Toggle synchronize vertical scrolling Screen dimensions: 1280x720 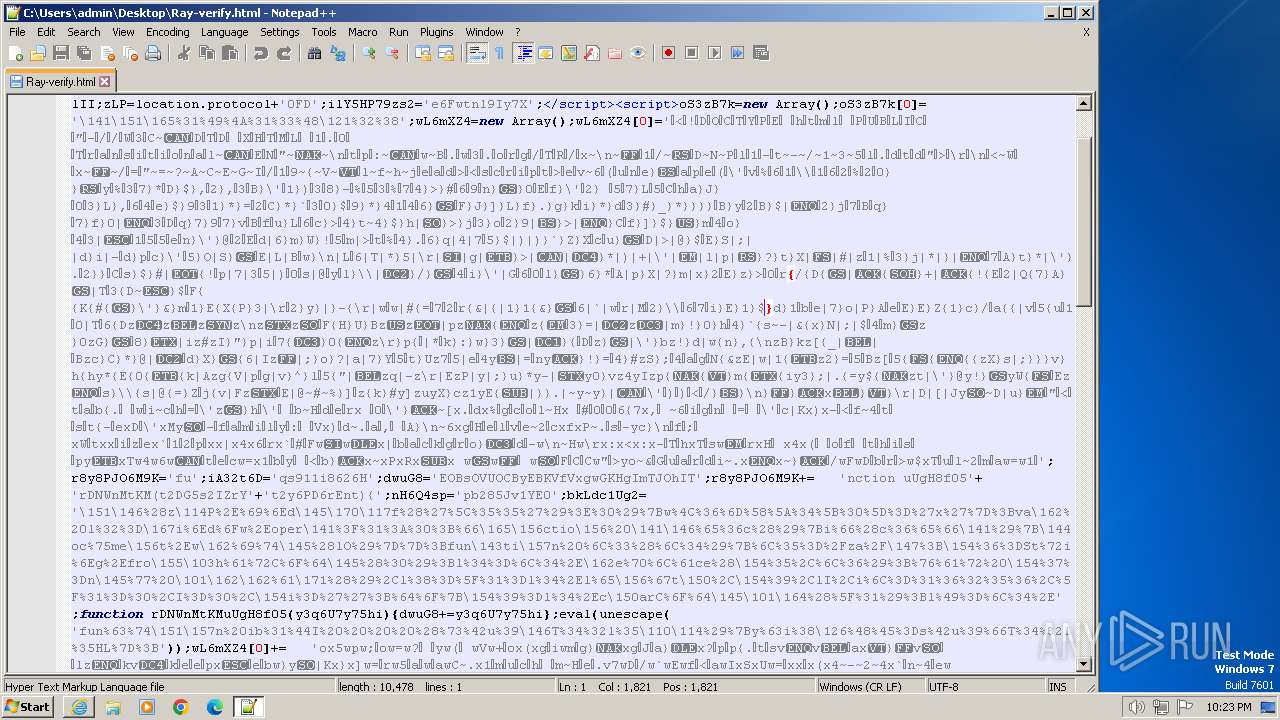pos(423,53)
